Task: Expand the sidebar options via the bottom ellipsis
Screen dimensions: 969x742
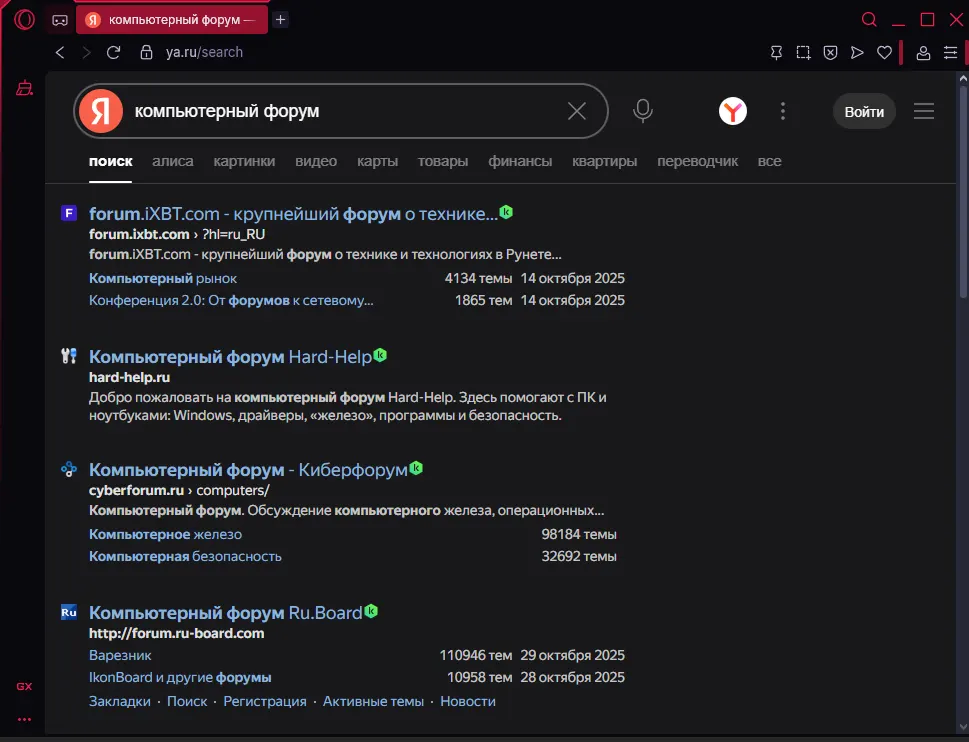Action: pos(24,718)
